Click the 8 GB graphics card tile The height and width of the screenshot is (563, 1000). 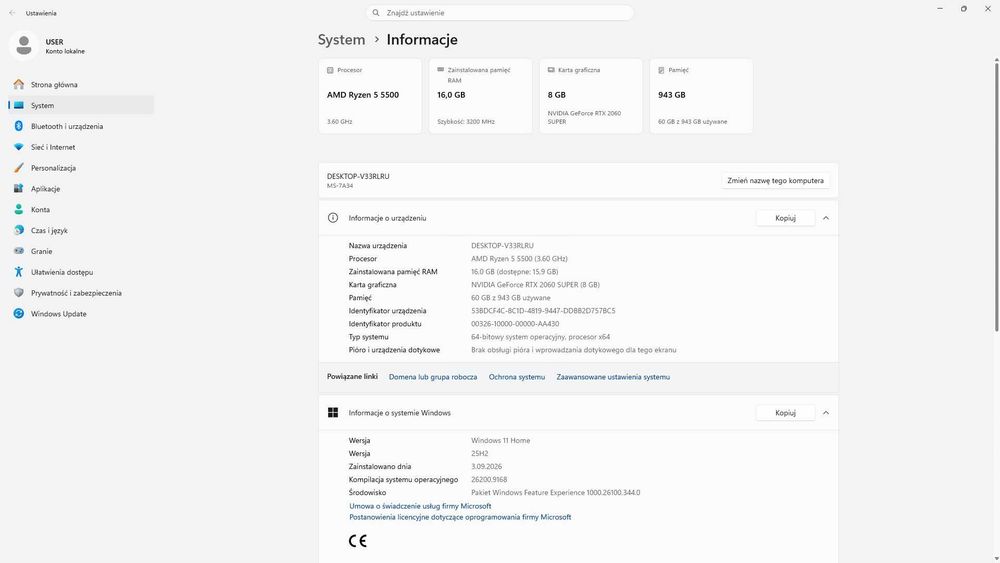(591, 96)
